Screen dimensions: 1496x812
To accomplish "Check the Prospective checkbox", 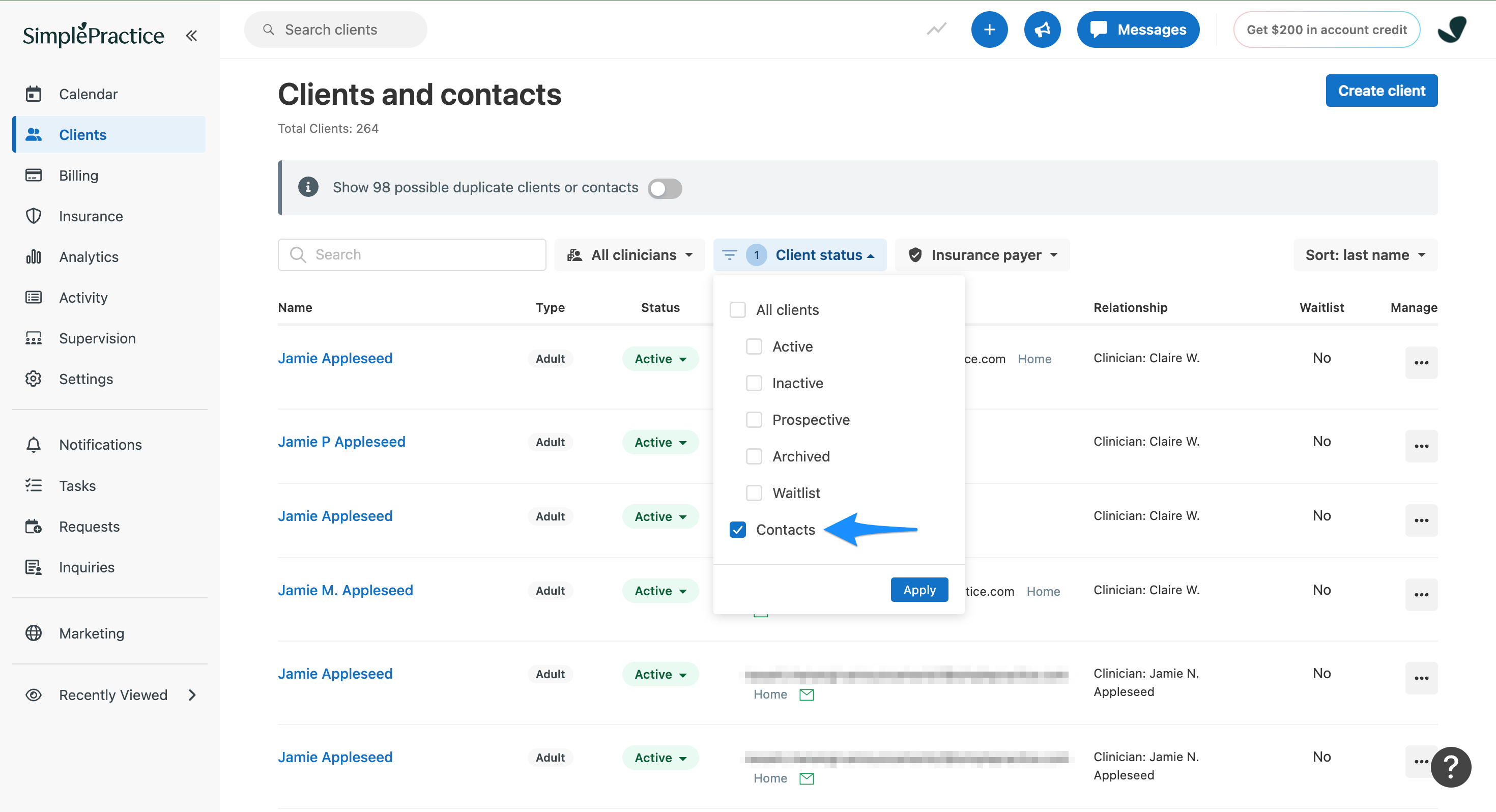I will [754, 419].
